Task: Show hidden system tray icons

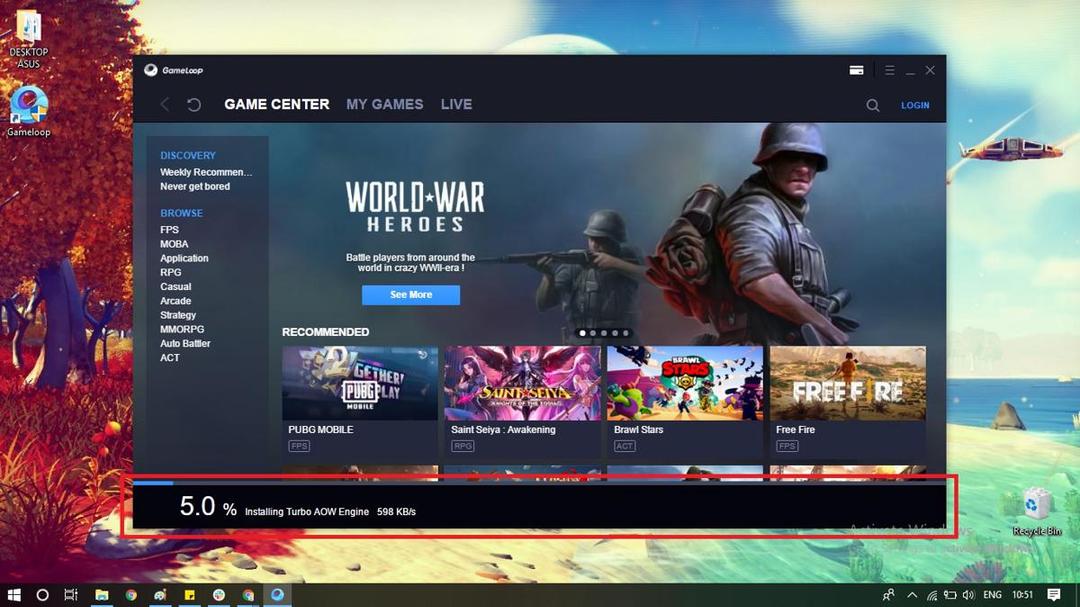Action: [912, 595]
